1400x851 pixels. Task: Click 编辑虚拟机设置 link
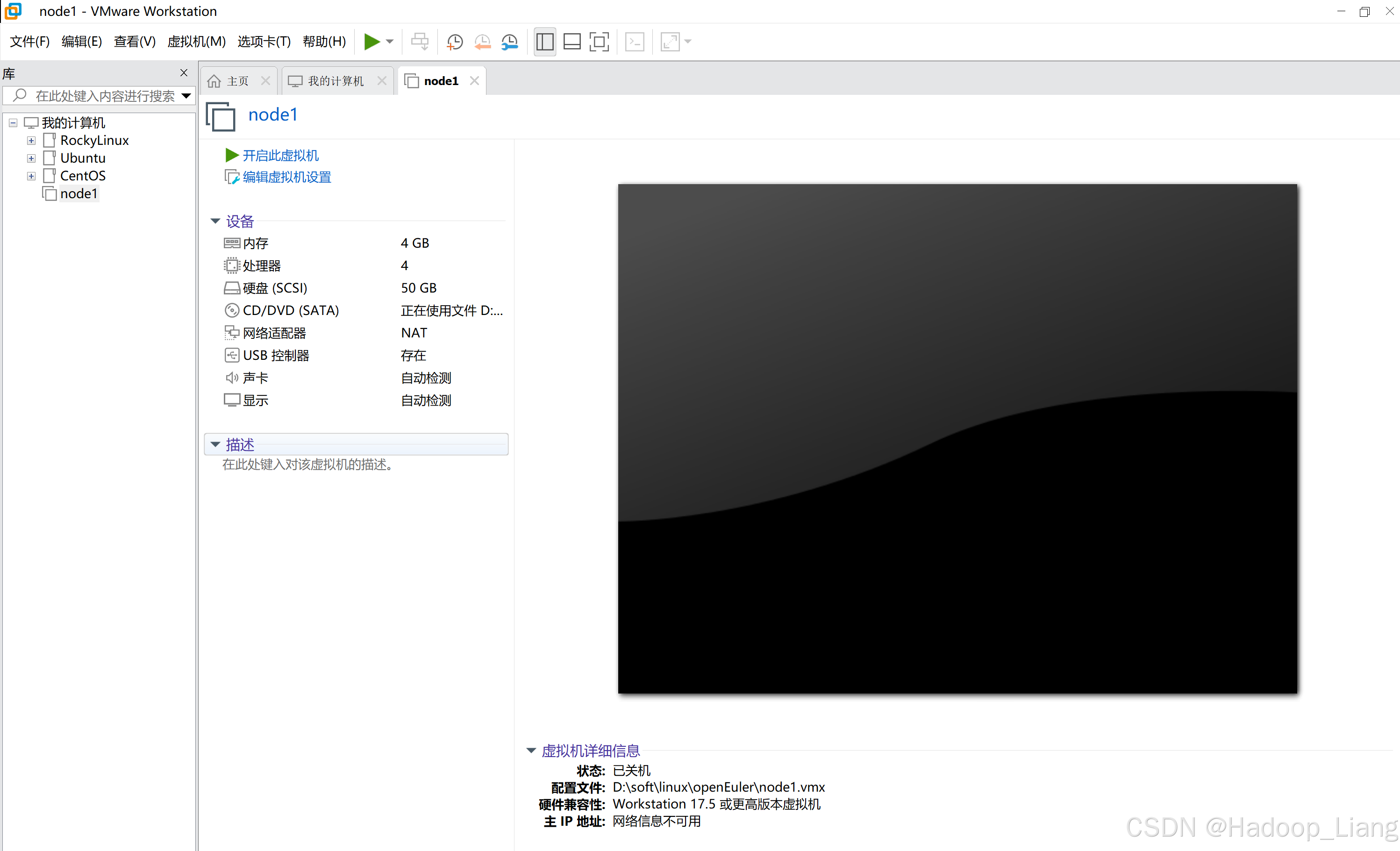[286, 177]
